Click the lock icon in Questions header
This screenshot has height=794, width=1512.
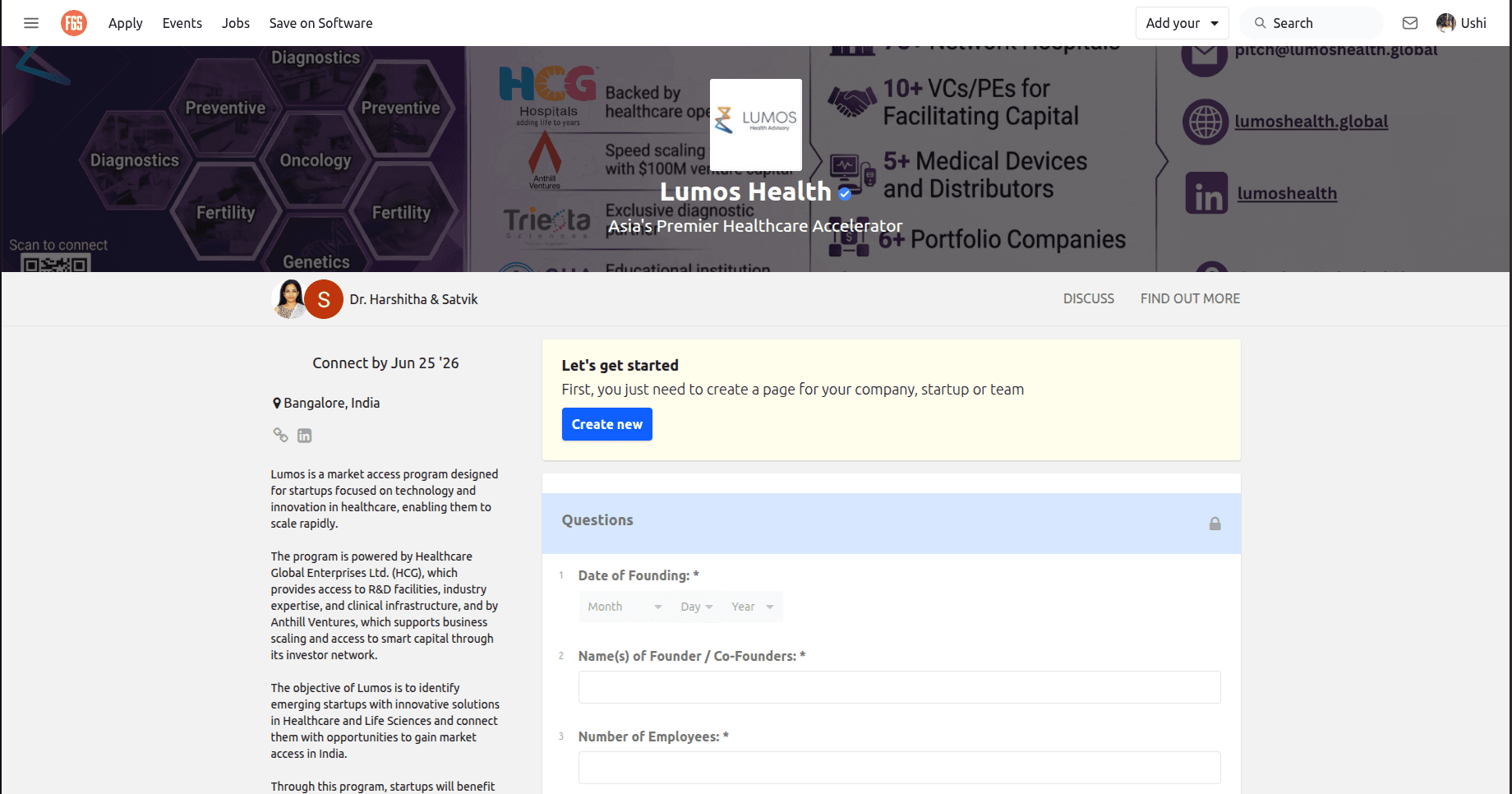1215,524
